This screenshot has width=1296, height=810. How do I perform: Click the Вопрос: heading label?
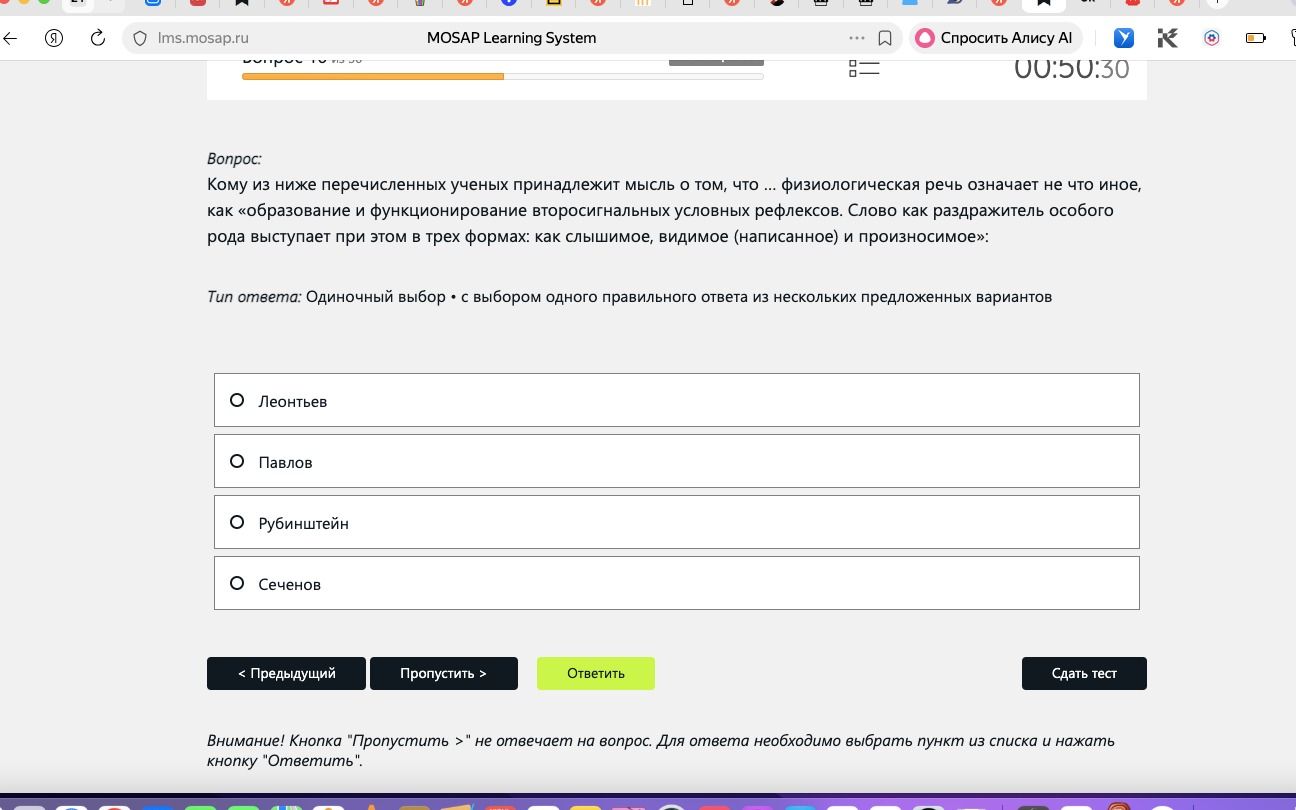coord(234,158)
